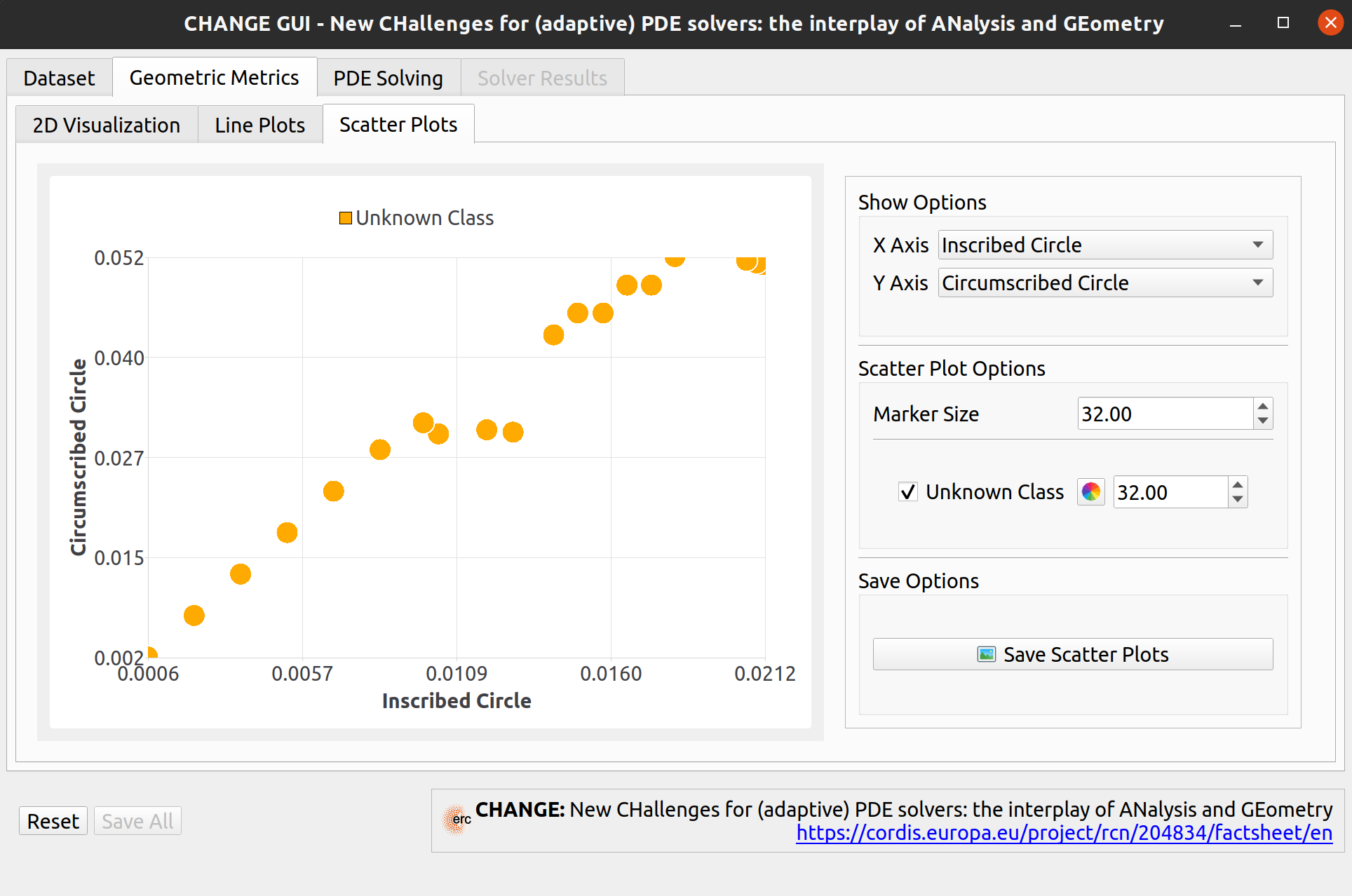Open the X Axis Inscribed Circle dropdown
This screenshot has width=1352, height=896.
1105,245
